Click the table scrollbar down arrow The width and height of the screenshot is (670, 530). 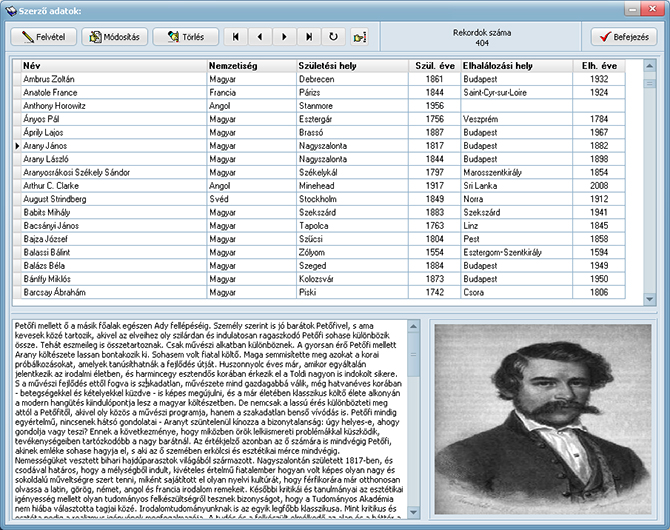click(649, 299)
